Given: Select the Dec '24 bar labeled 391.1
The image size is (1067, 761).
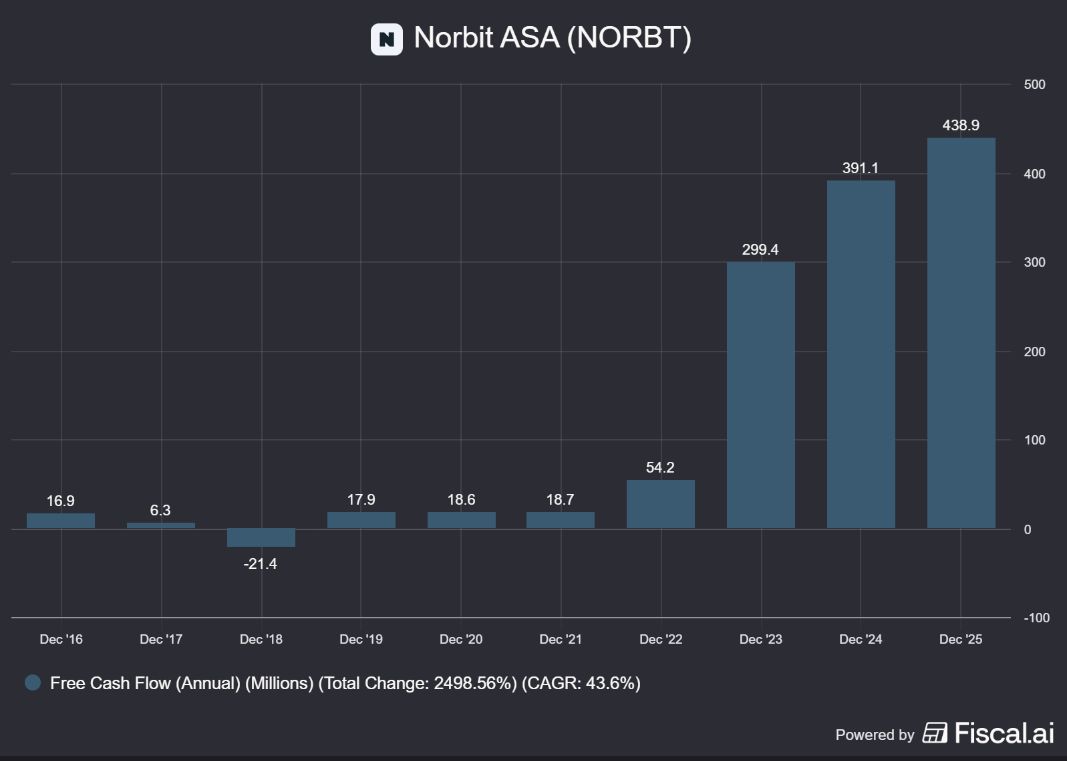Looking at the screenshot, I should [861, 355].
